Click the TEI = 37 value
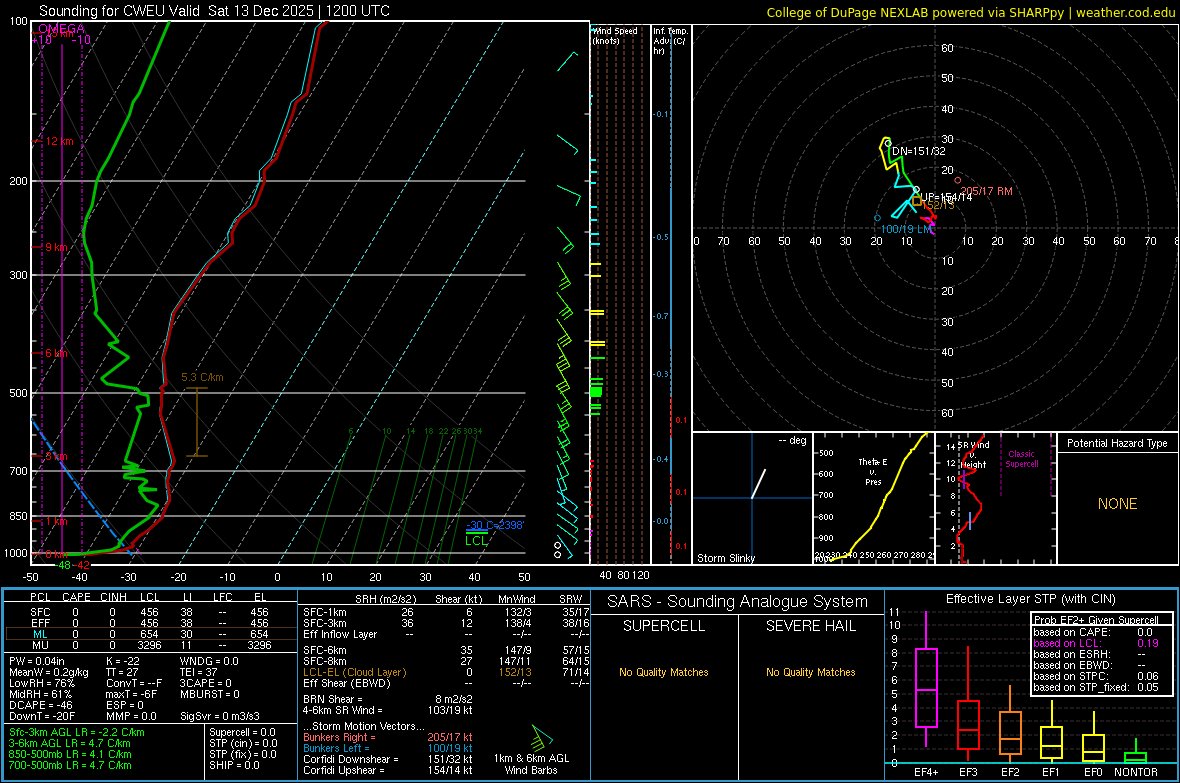 (199, 672)
